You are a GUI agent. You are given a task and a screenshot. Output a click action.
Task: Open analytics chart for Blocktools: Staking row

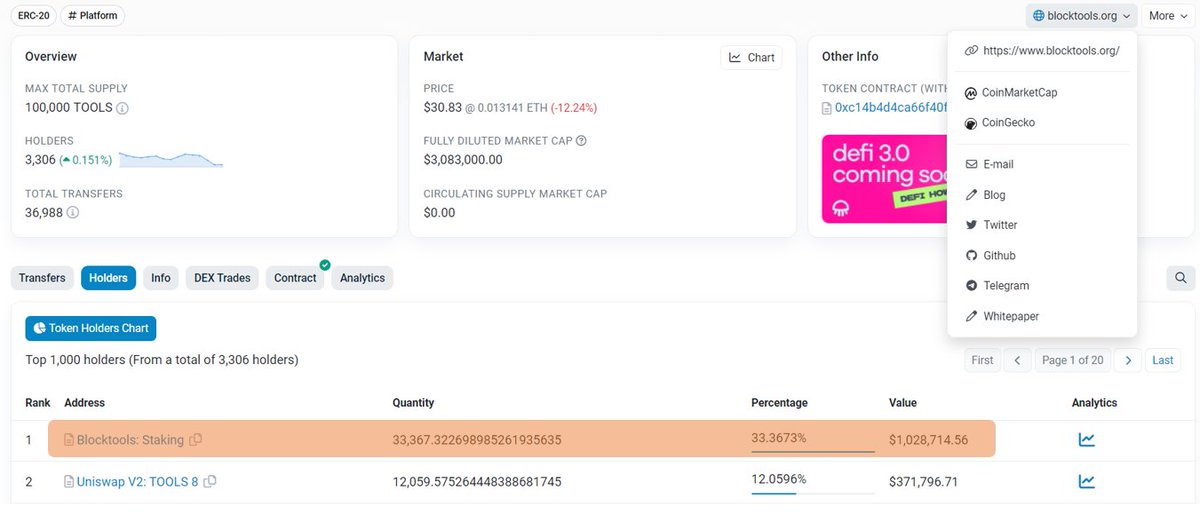(x=1086, y=439)
